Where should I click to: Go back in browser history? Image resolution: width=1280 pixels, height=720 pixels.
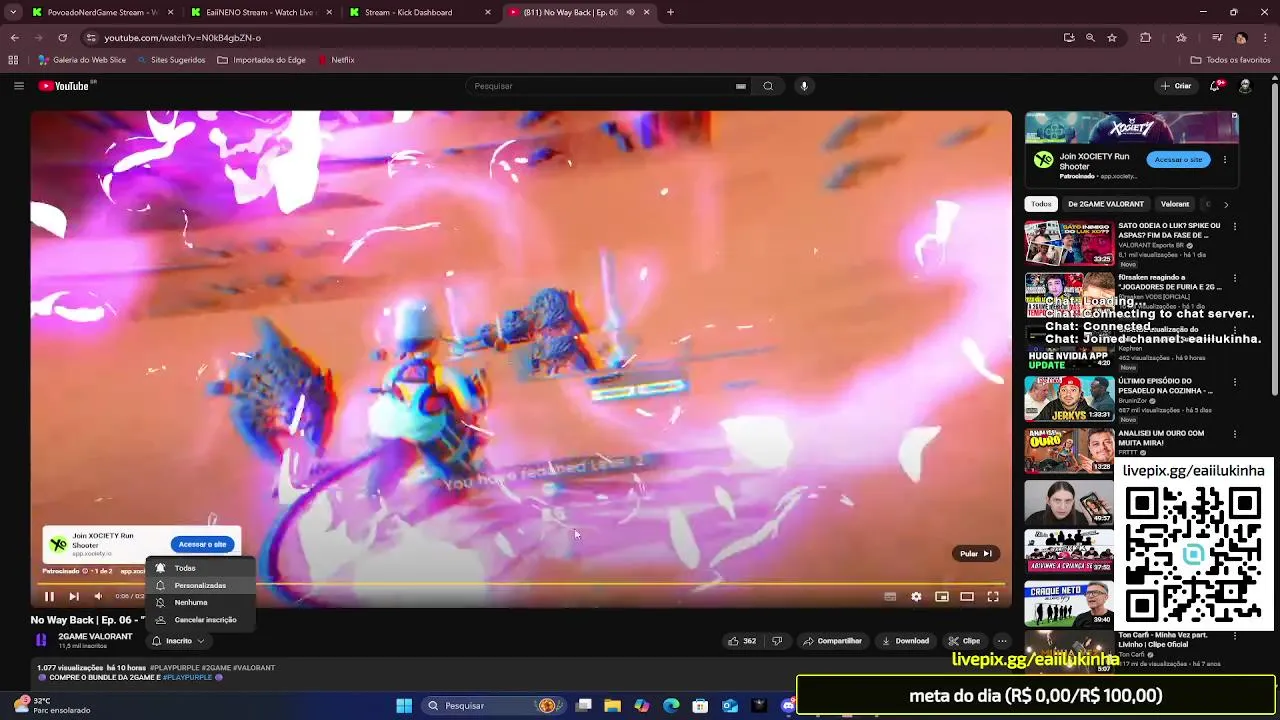[x=14, y=38]
